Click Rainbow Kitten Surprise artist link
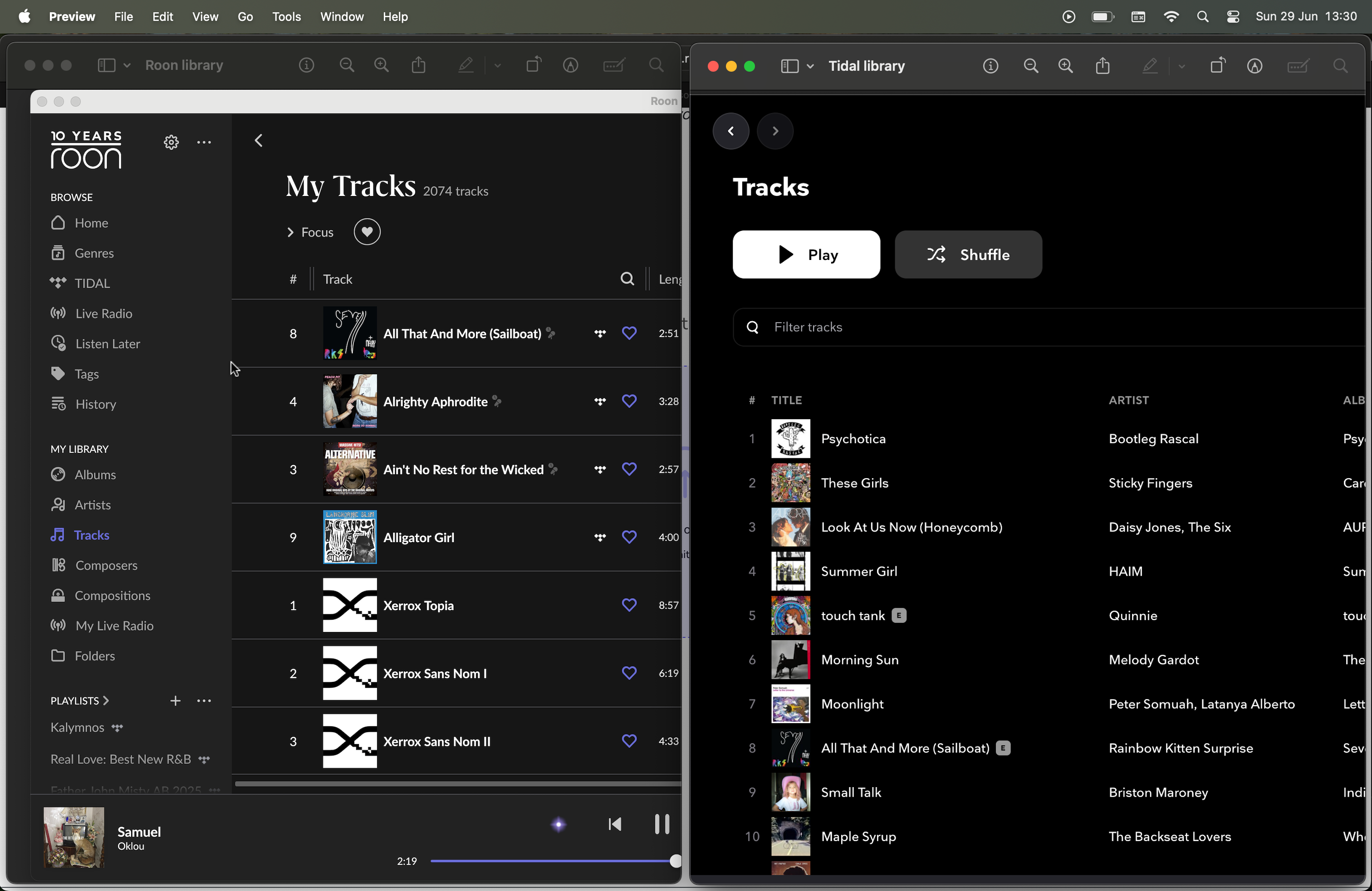 1181,748
